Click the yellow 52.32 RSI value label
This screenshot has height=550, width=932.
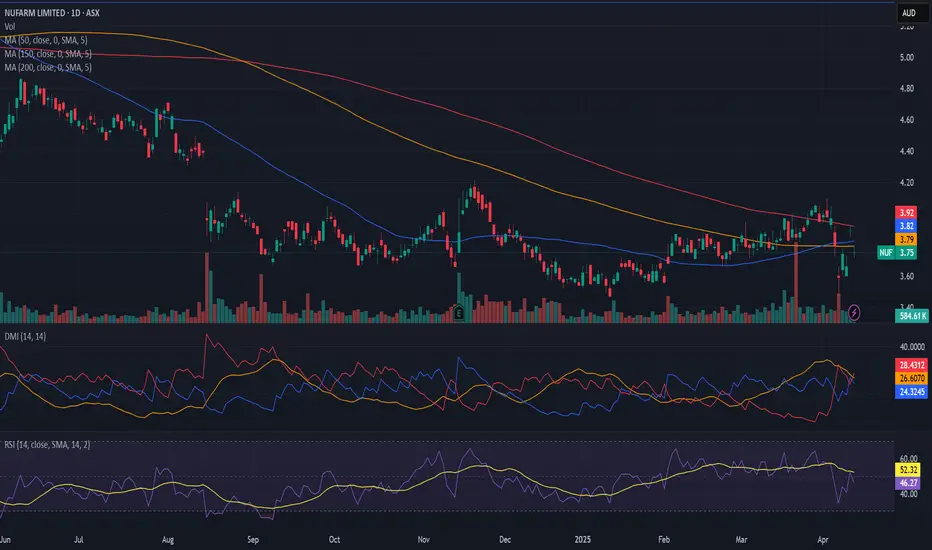point(908,470)
